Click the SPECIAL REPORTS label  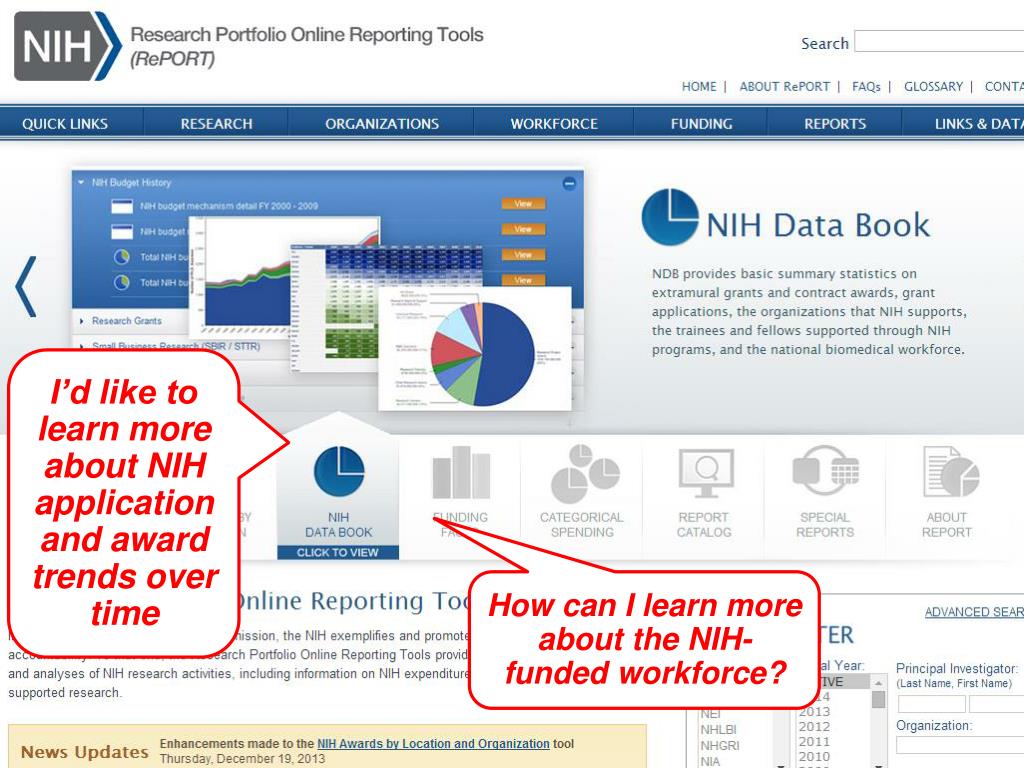tap(825, 524)
